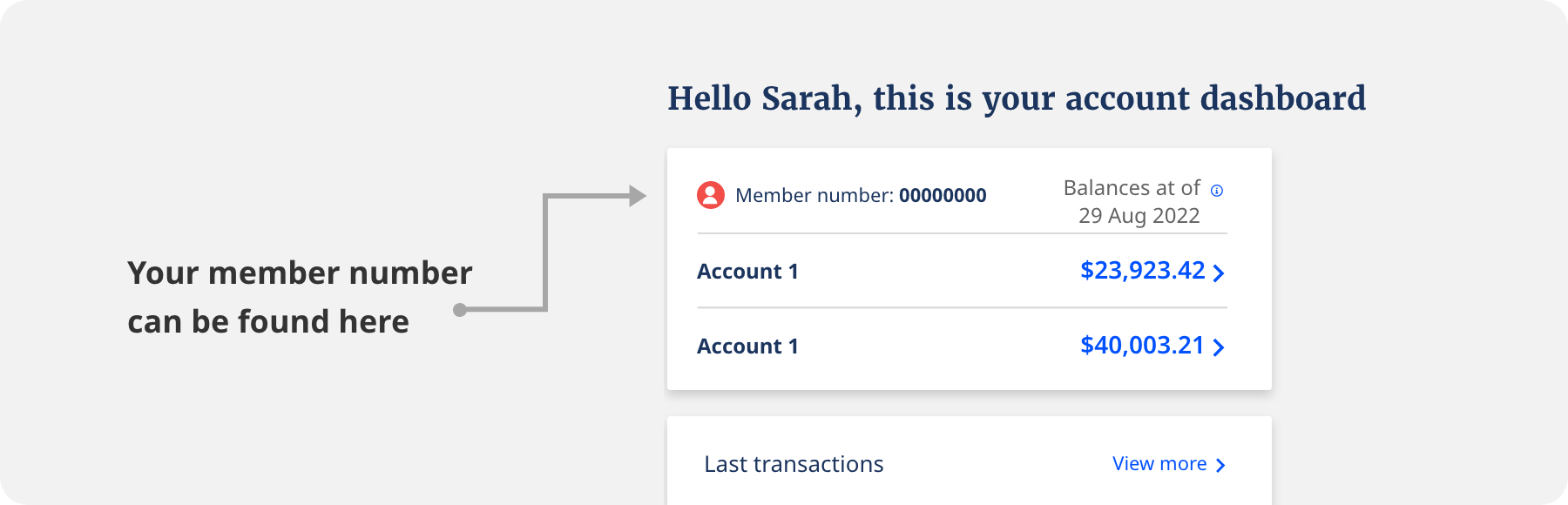Screen dimensions: 1568x505
Task: Click the chevron next to $23,923.42
Action: 1219,273
